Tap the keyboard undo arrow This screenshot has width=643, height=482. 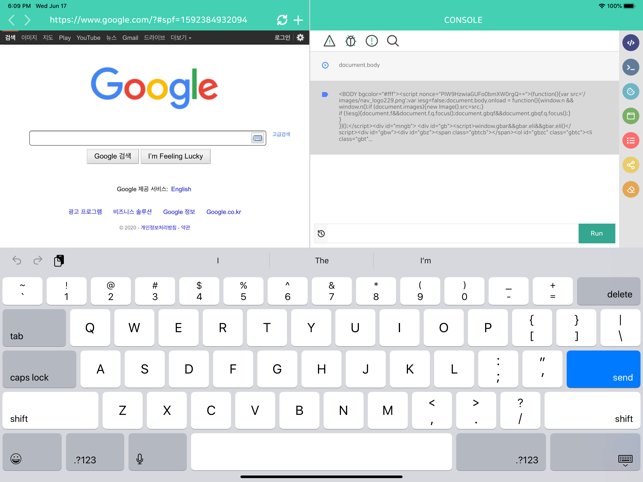tap(17, 260)
